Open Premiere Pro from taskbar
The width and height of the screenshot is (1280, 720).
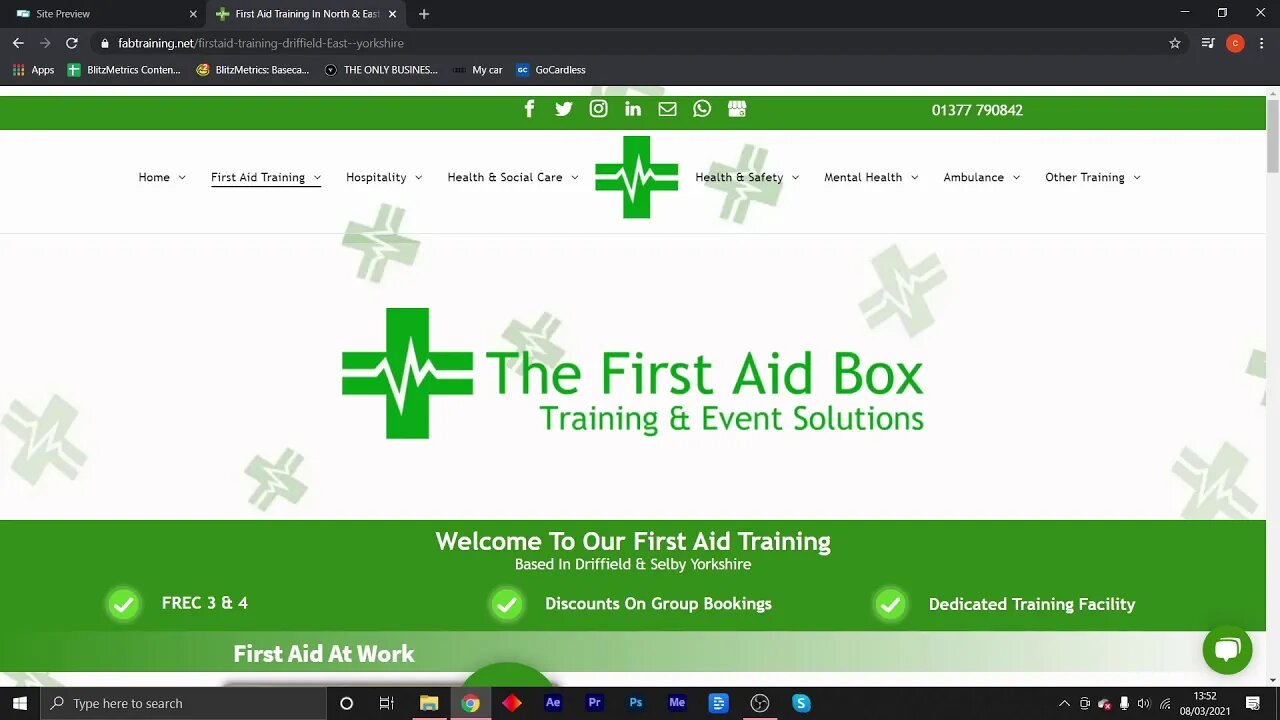pyautogui.click(x=594, y=703)
